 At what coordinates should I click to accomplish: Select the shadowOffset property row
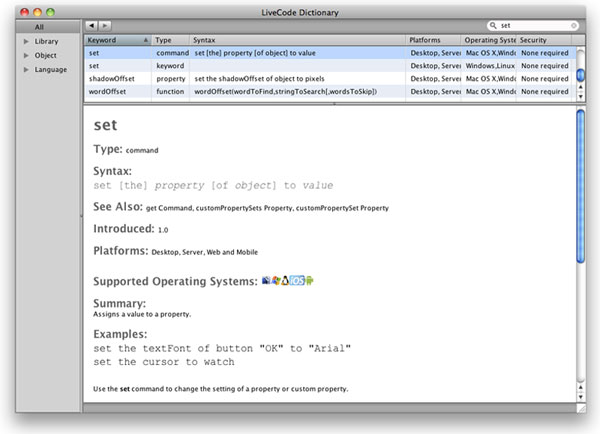click(330, 78)
